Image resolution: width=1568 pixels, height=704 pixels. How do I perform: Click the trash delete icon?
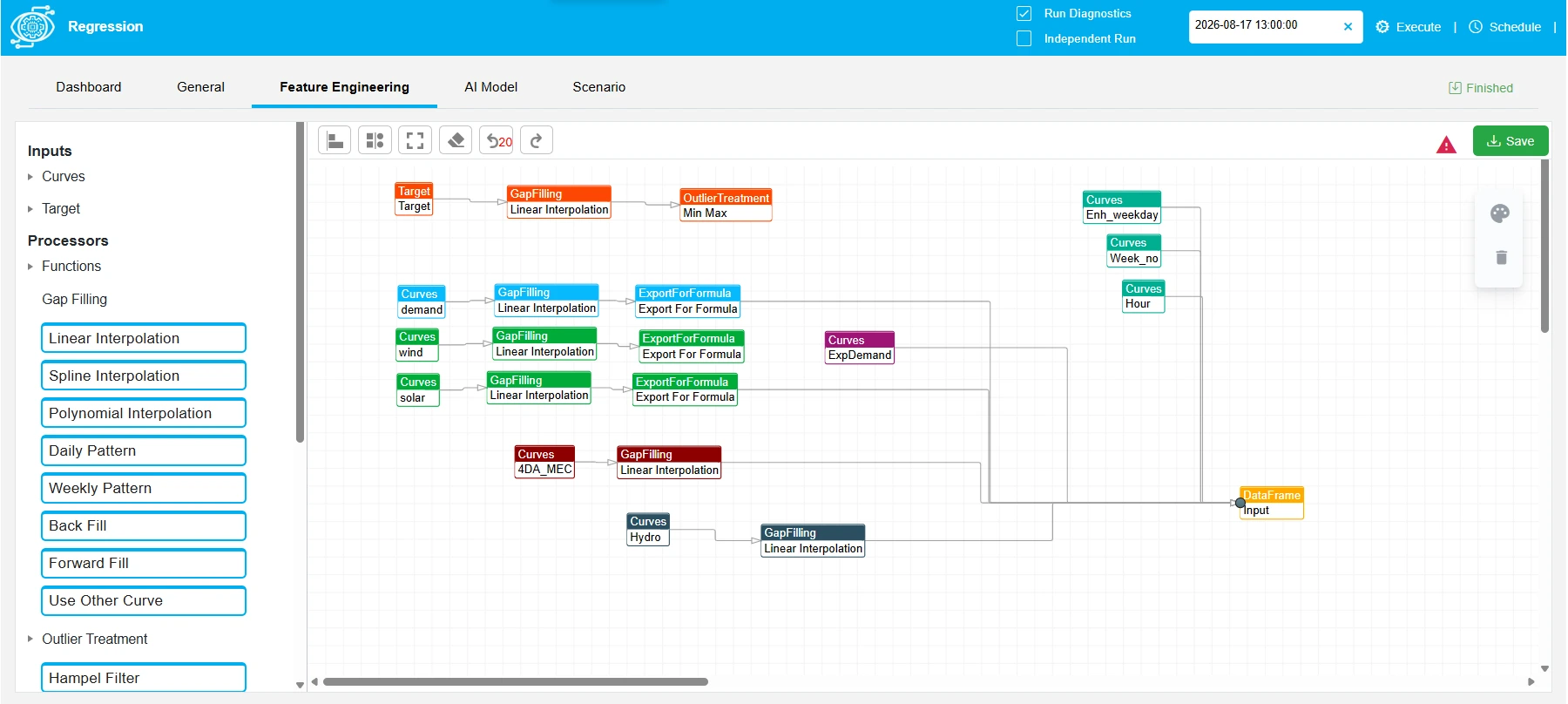pos(1501,257)
